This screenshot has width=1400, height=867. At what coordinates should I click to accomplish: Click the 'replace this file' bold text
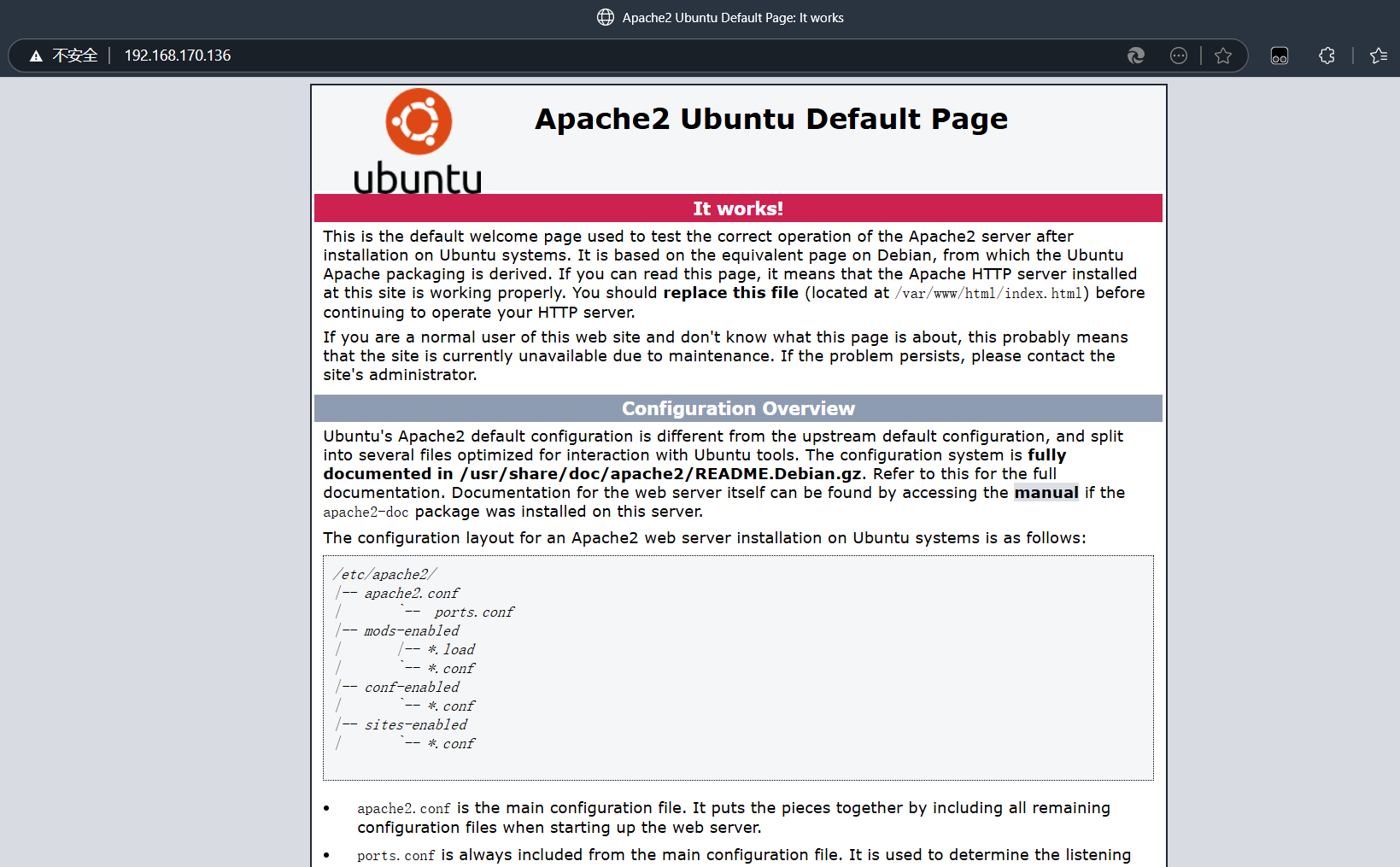pyautogui.click(x=730, y=293)
